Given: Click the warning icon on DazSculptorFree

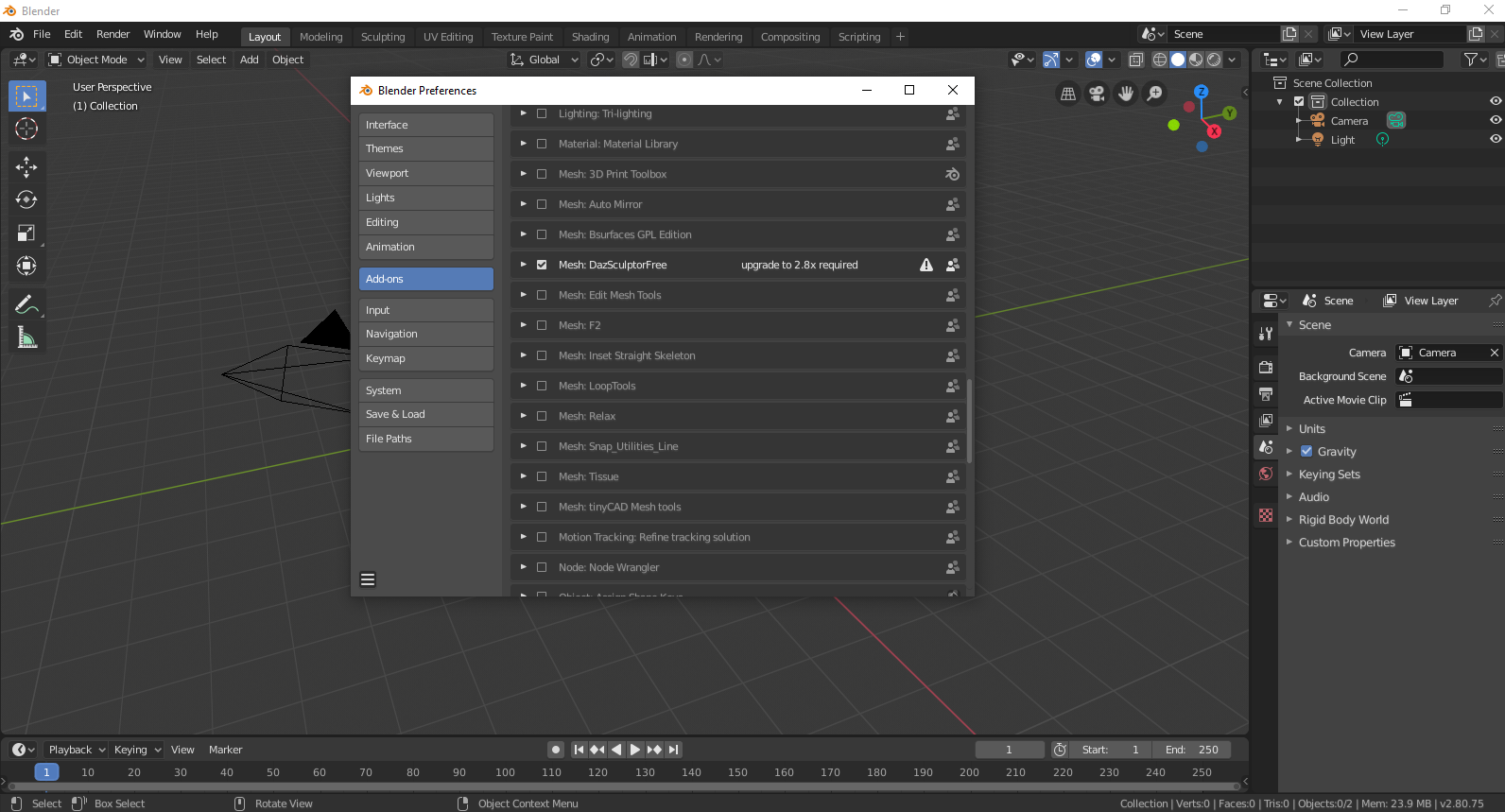Looking at the screenshot, I should (x=926, y=265).
